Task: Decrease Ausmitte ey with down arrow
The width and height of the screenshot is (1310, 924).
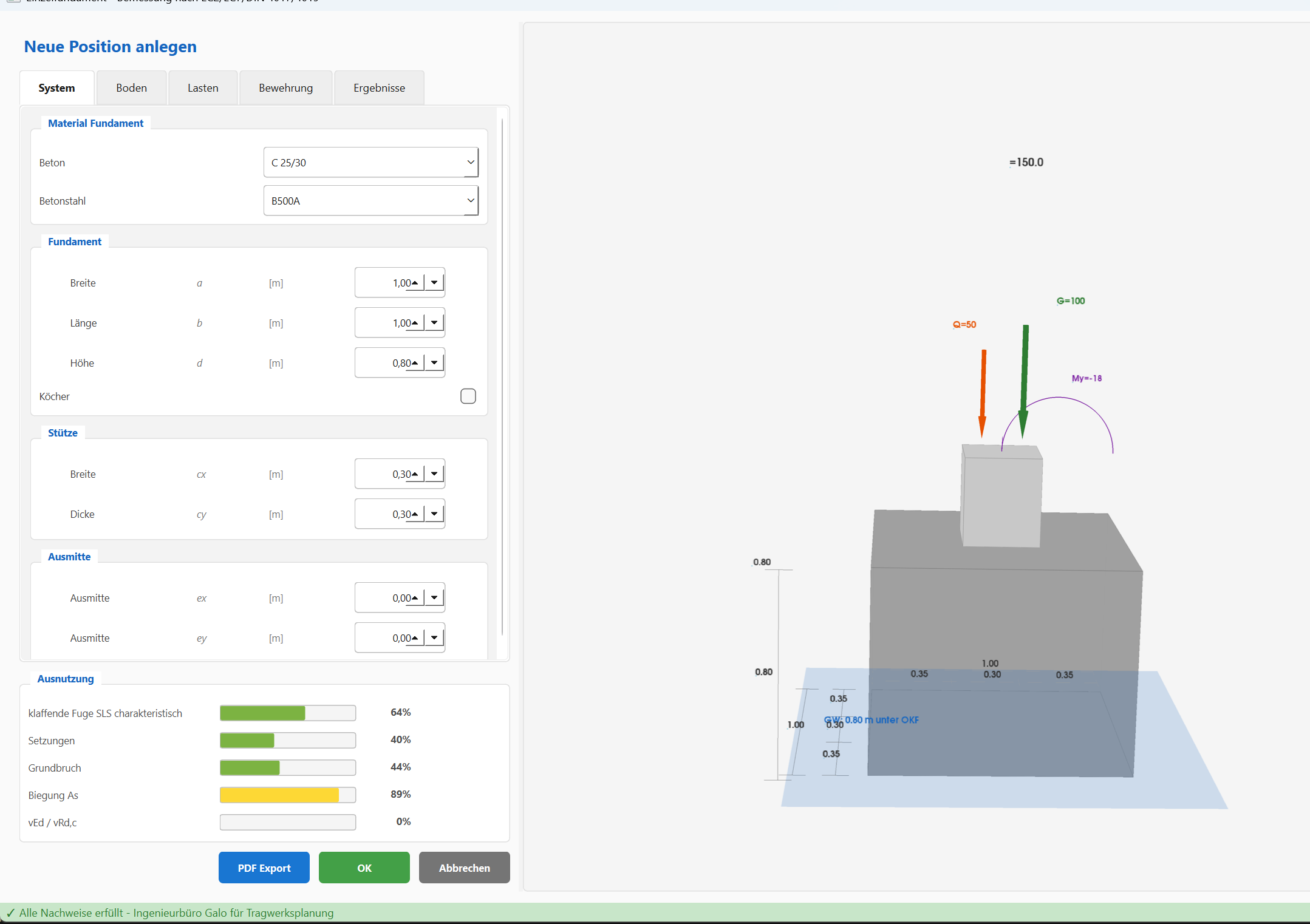Action: click(x=434, y=638)
